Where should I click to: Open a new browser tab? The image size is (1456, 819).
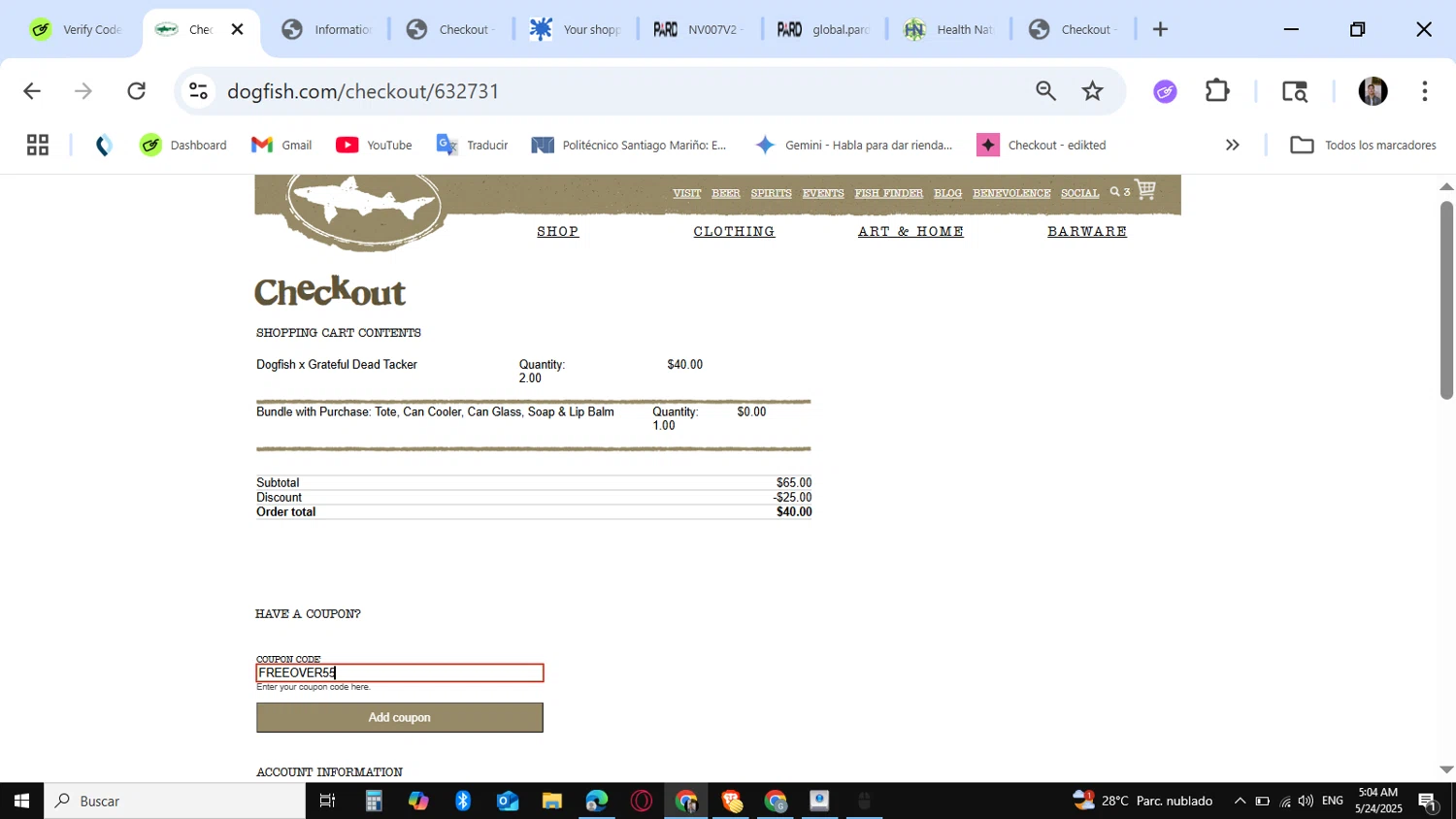[1160, 29]
